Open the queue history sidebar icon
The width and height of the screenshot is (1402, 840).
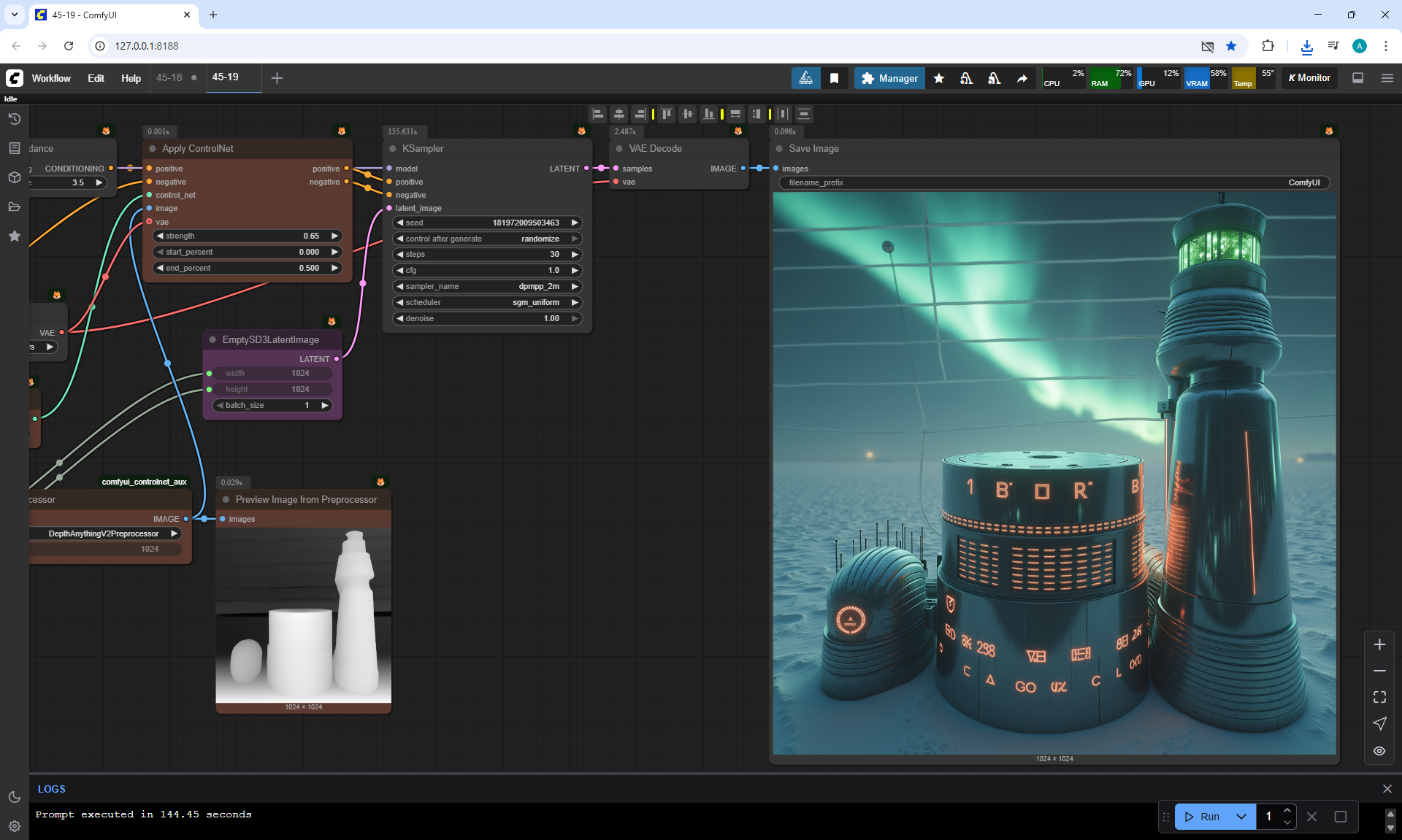pyautogui.click(x=14, y=119)
